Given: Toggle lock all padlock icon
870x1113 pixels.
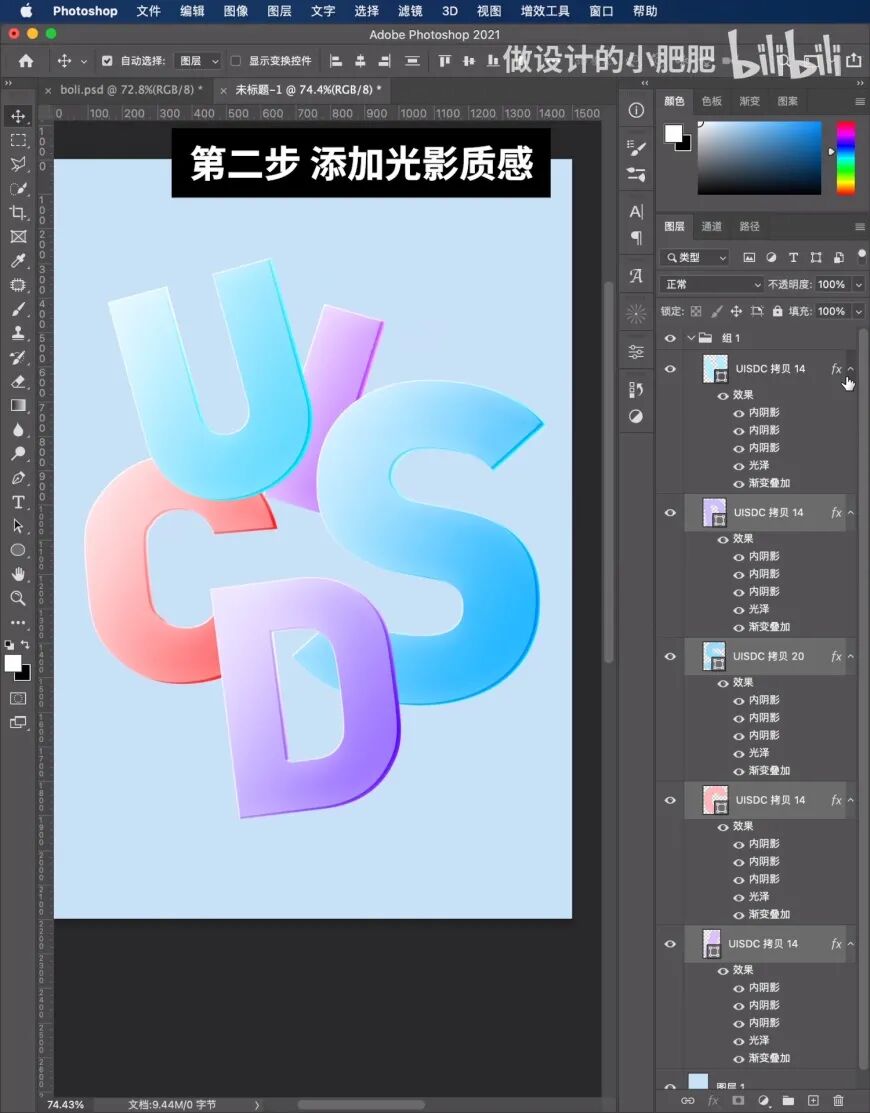Looking at the screenshot, I should (778, 311).
